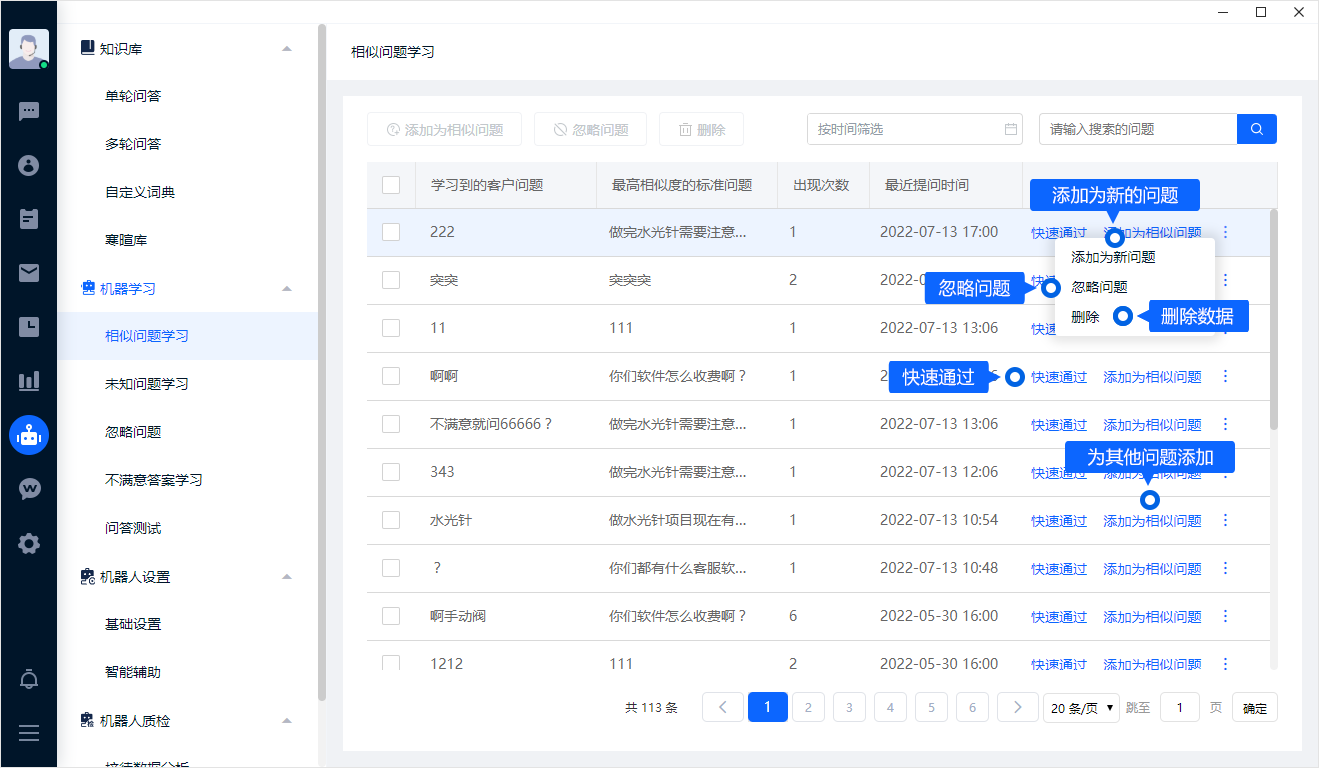The height and width of the screenshot is (768, 1319).
Task: Click toolbar 忽略问题 button
Action: 590,129
